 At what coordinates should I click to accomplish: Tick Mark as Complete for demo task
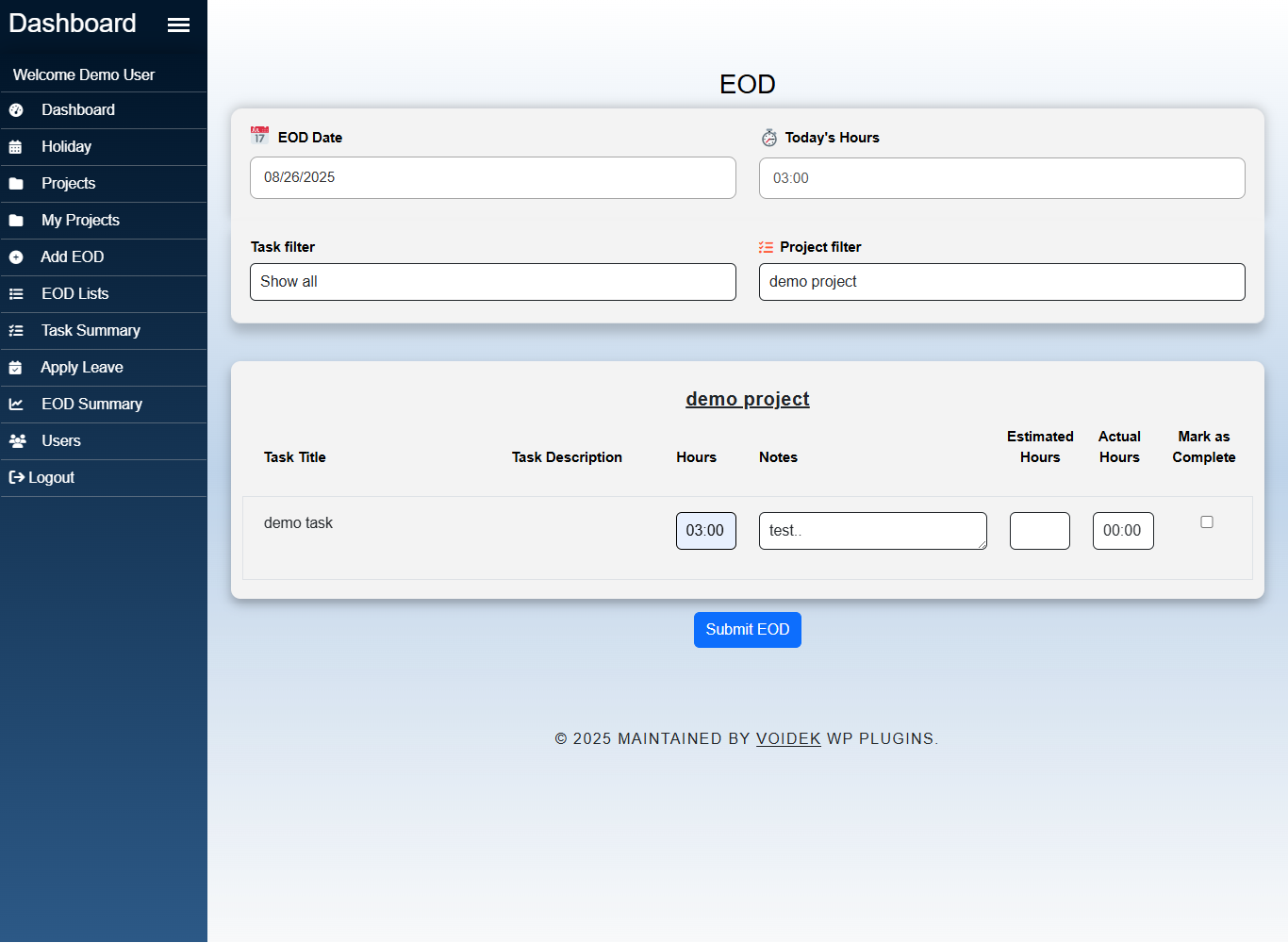point(1206,522)
